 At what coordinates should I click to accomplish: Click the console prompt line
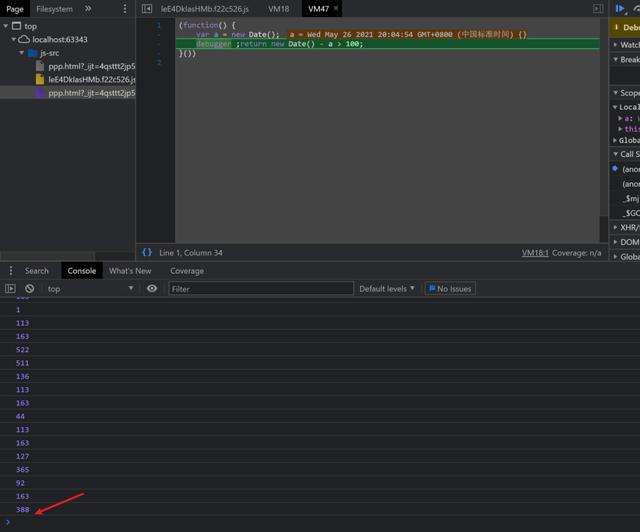(x=320, y=522)
